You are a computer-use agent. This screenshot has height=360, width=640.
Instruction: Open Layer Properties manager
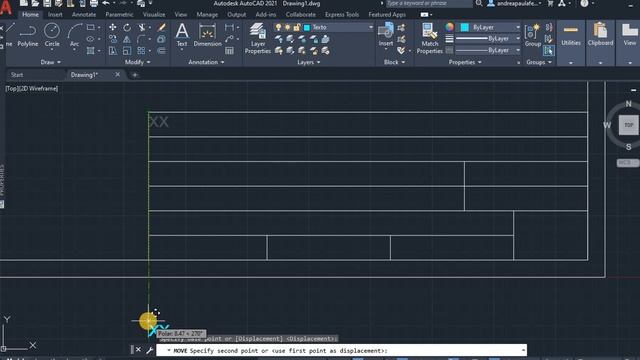(258, 38)
